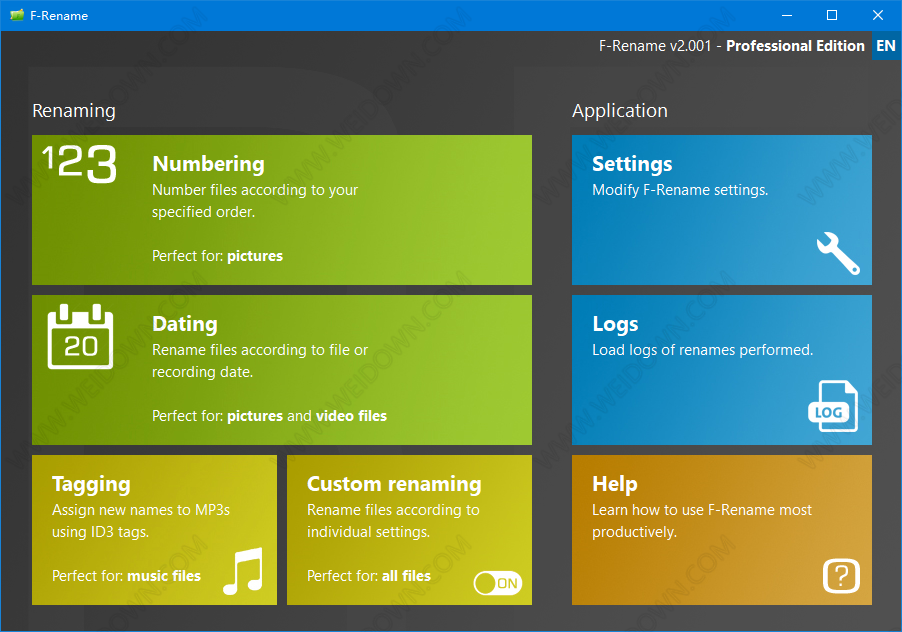Maximize the F-Rename window
This screenshot has width=902, height=632.
click(x=832, y=16)
